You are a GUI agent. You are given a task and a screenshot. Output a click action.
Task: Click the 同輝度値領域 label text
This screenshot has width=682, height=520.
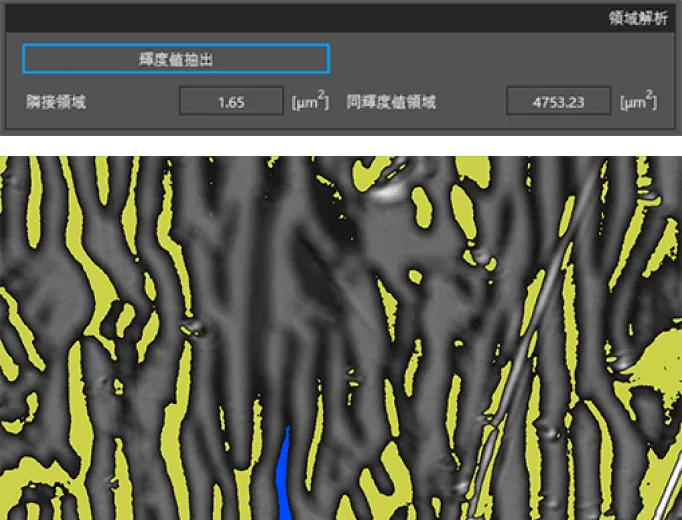tap(391, 102)
